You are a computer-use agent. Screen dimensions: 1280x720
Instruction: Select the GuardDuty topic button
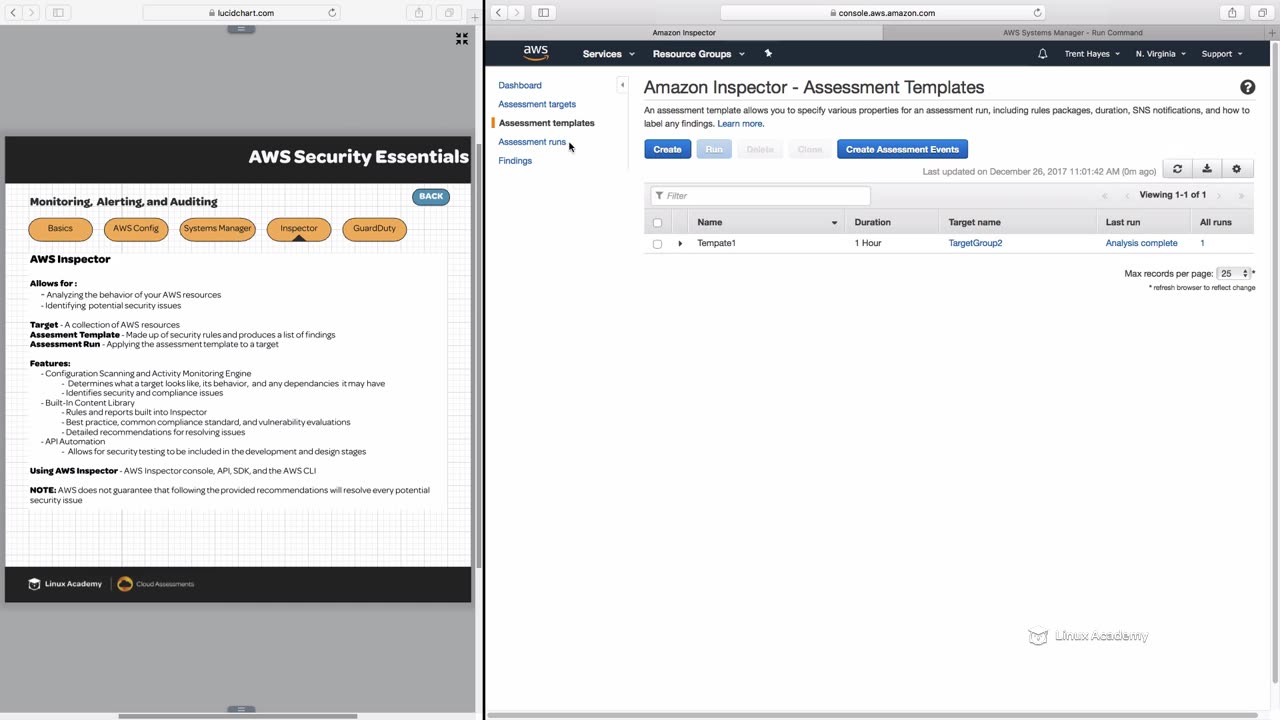pyautogui.click(x=374, y=229)
